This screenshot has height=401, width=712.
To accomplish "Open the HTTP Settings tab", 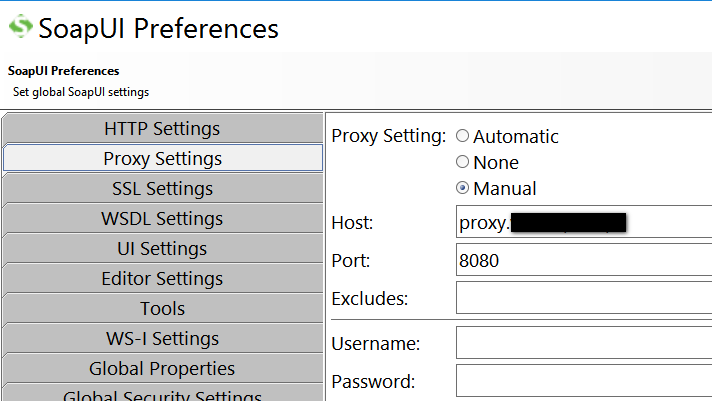I will [162, 129].
